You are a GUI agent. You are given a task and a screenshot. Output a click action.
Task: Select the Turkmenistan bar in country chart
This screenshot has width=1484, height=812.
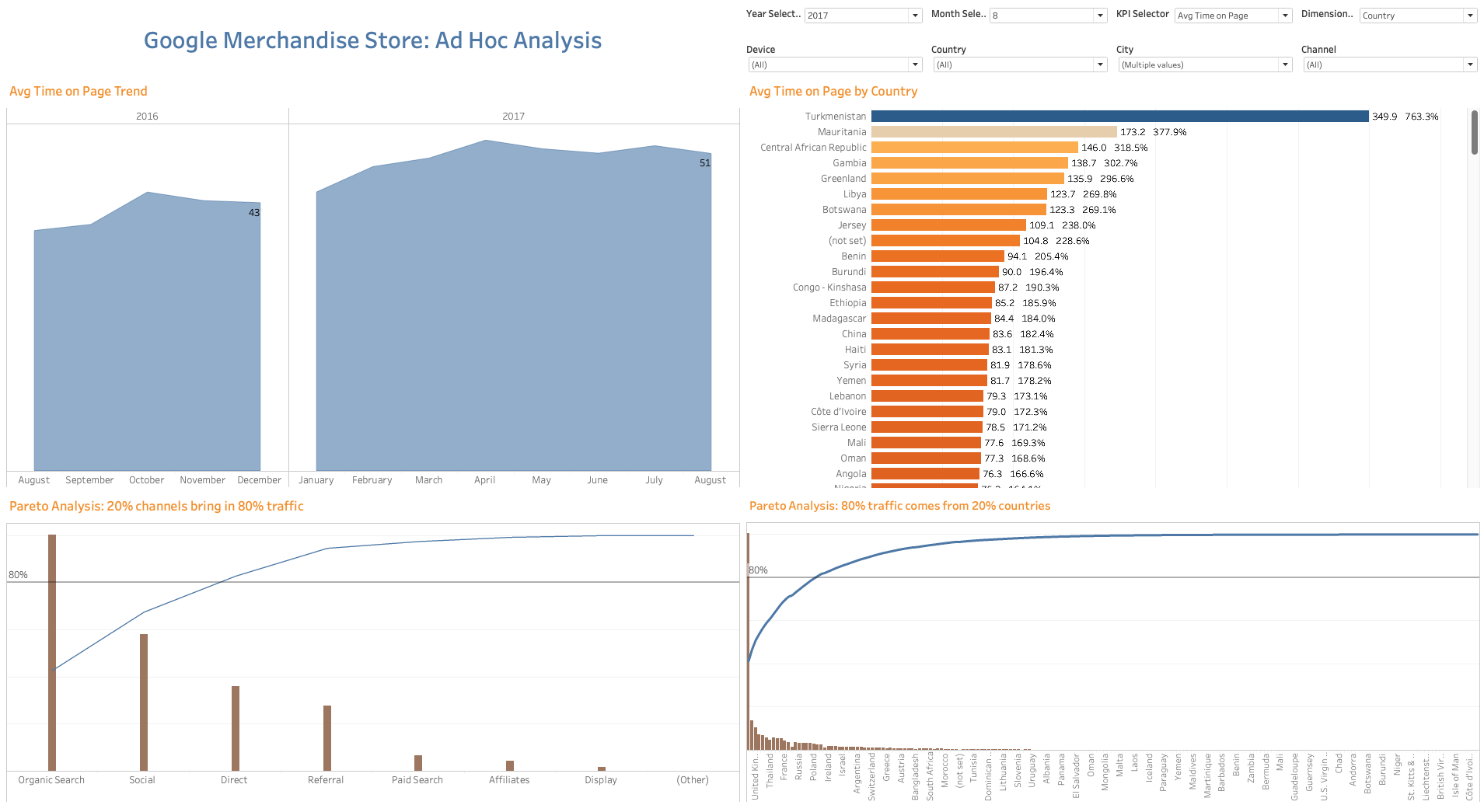1119,117
